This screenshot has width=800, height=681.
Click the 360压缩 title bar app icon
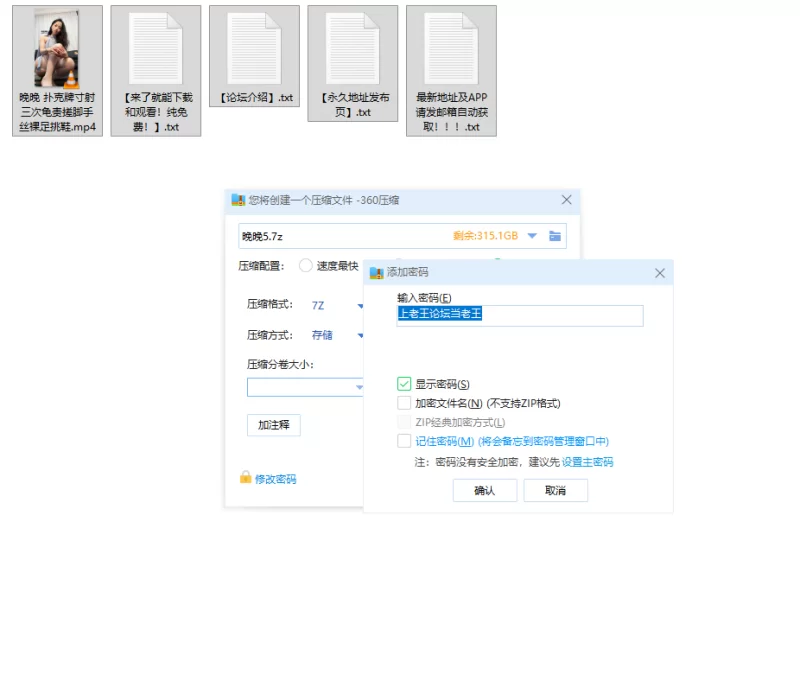coord(238,200)
